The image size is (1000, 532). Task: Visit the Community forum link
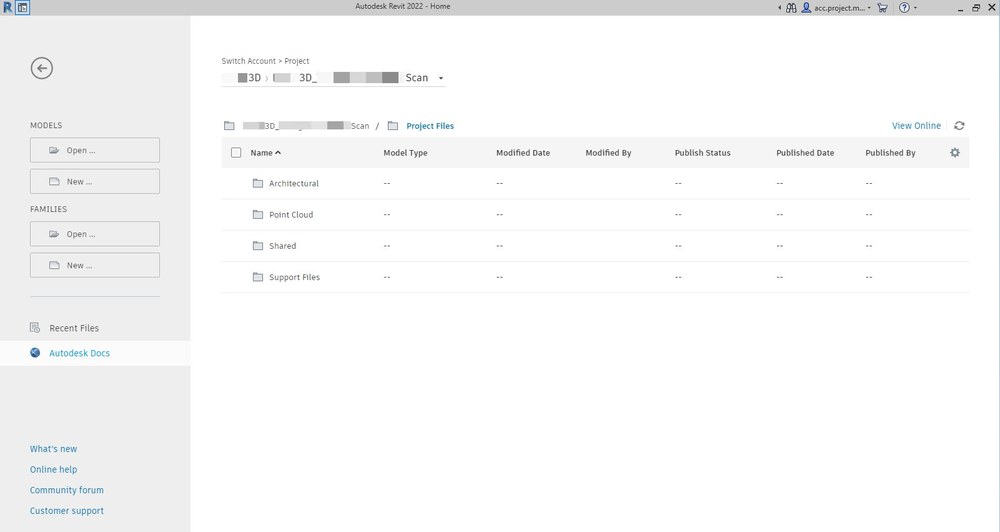[x=67, y=490]
